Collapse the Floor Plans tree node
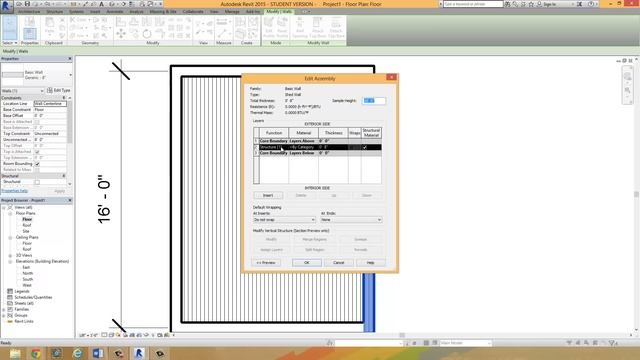This screenshot has height=360, width=640. pos(10,213)
